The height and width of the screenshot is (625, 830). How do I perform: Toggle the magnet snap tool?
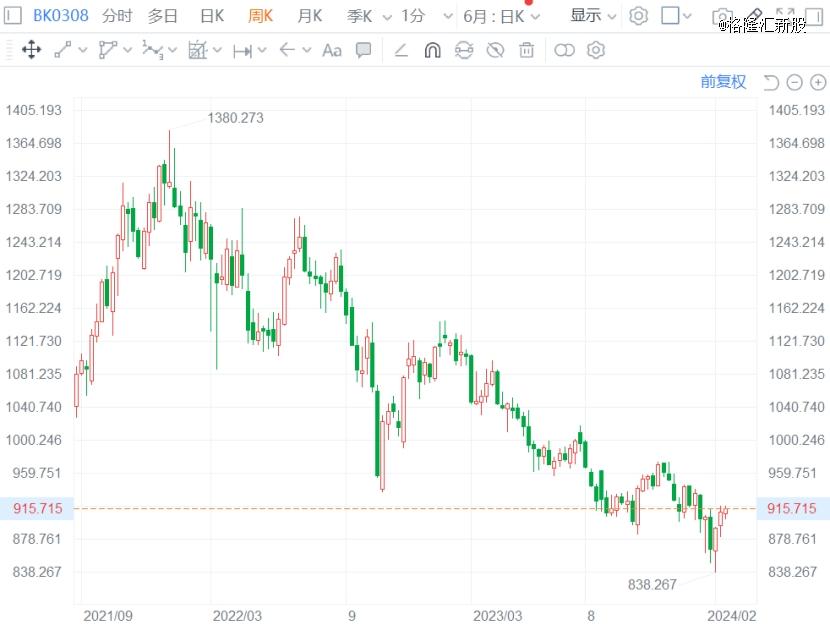[432, 50]
